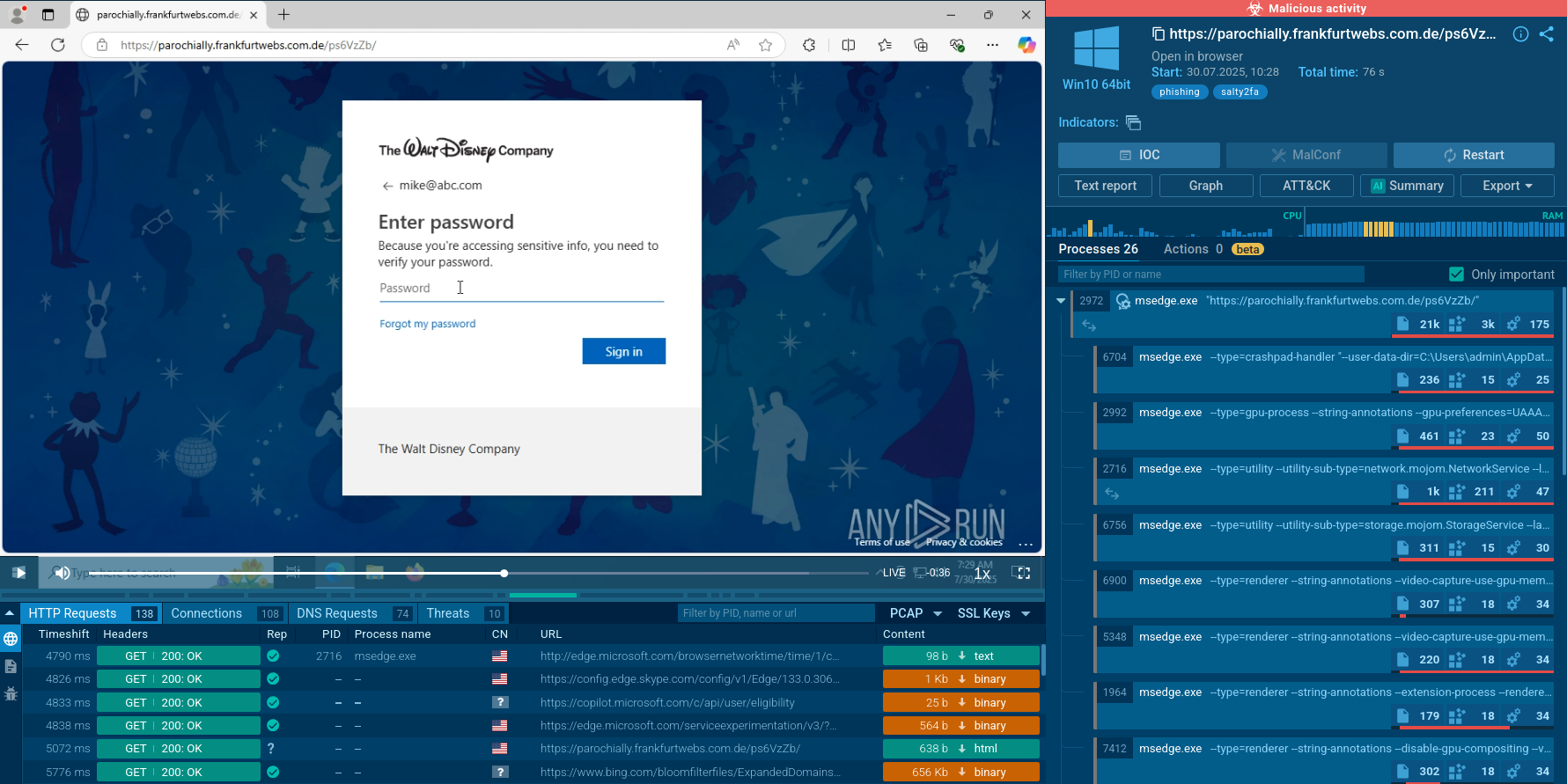Click the Indicators stack icon

coord(1133,122)
